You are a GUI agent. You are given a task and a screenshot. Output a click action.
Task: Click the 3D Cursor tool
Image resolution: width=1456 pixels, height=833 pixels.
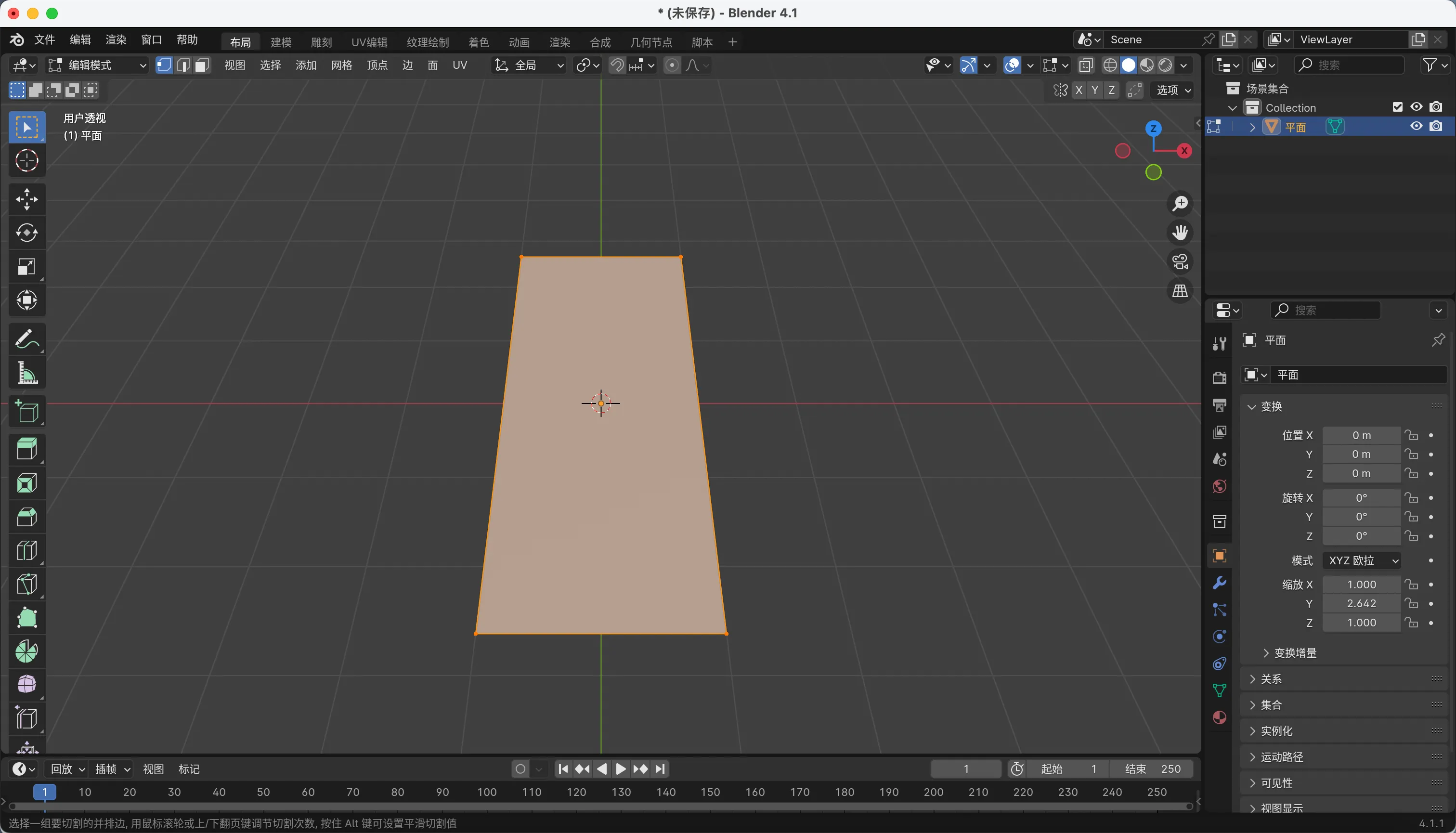click(26, 161)
